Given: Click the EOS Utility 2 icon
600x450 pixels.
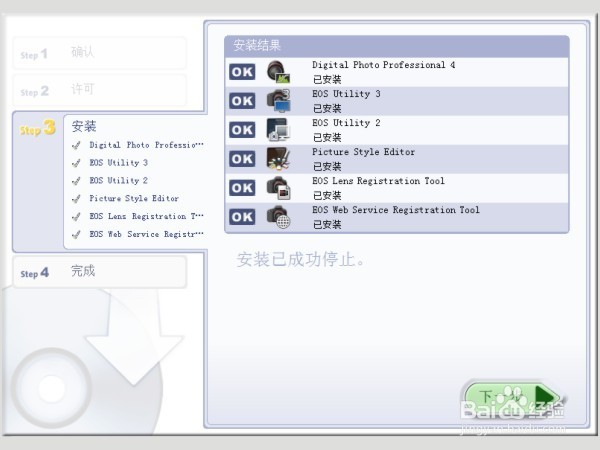Looking at the screenshot, I should tap(278, 130).
